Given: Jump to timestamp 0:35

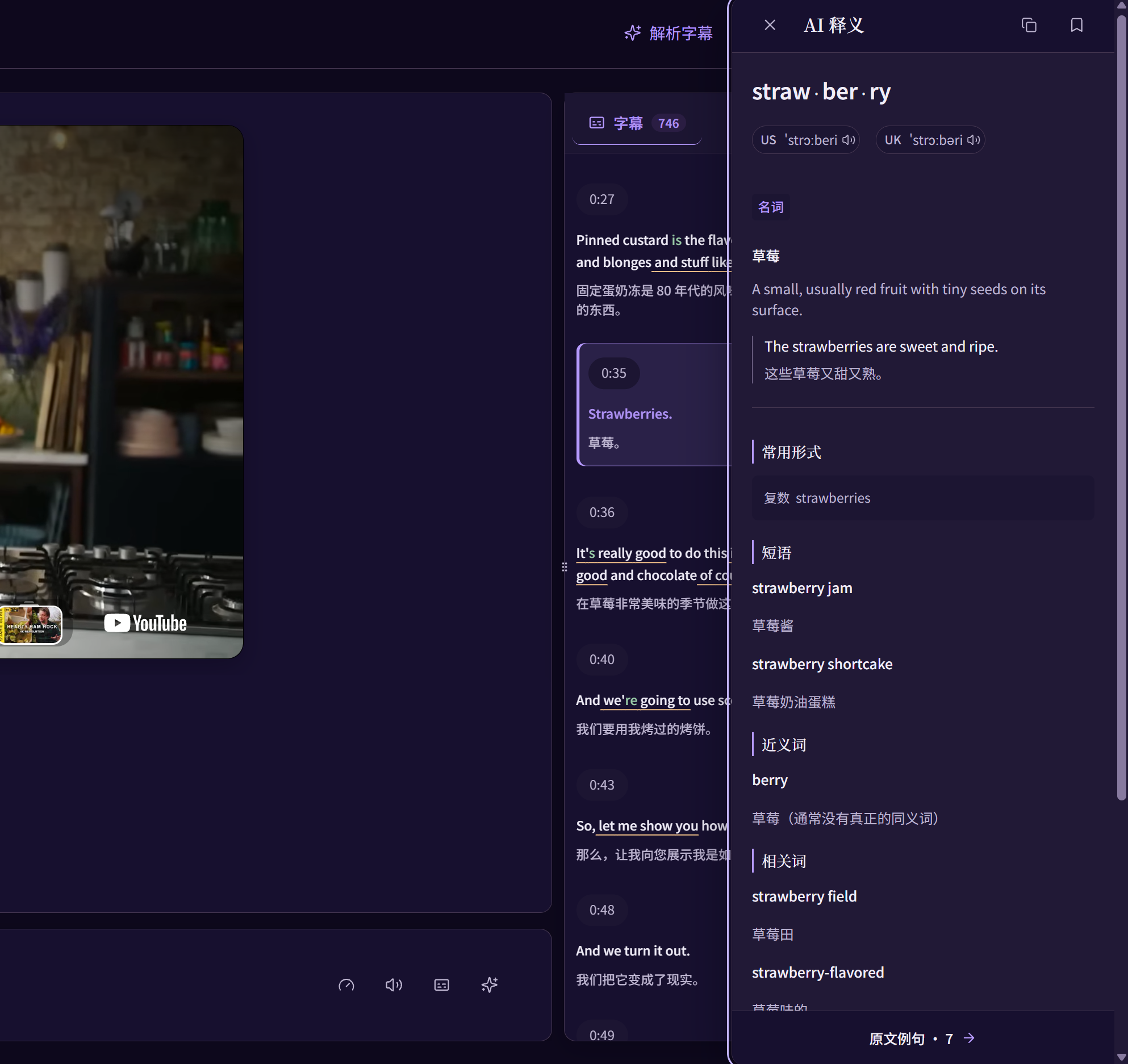Looking at the screenshot, I should coord(614,373).
